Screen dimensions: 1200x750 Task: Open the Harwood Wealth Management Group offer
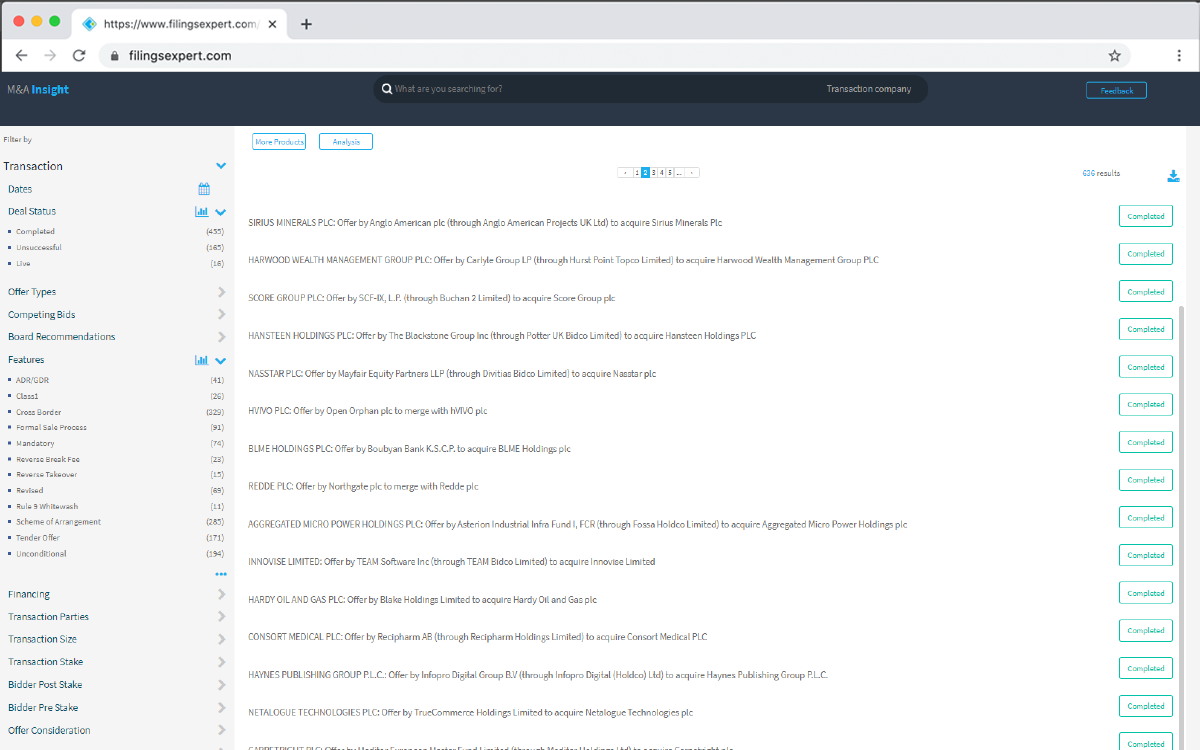click(x=563, y=260)
